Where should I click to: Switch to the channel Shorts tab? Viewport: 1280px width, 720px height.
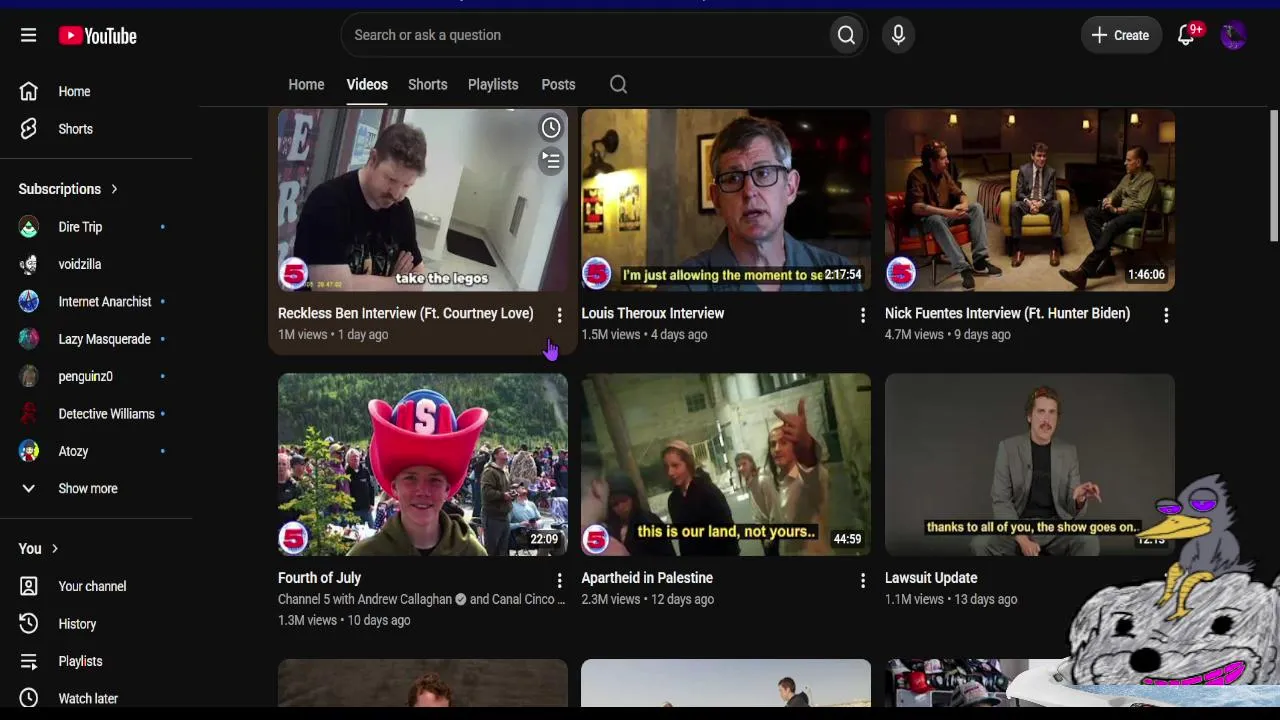427,85
